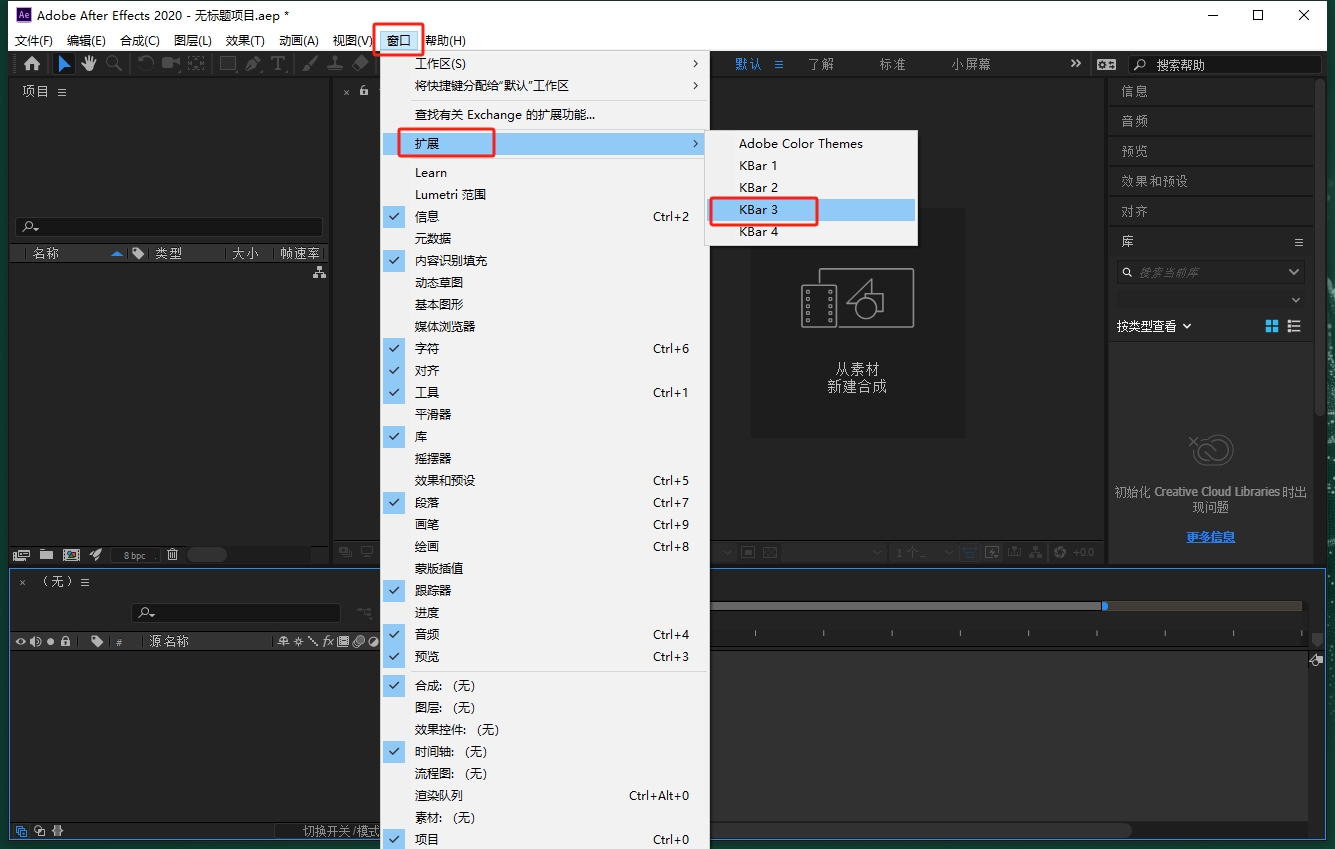Select the Selection arrow tool
1335x849 pixels.
click(x=64, y=64)
